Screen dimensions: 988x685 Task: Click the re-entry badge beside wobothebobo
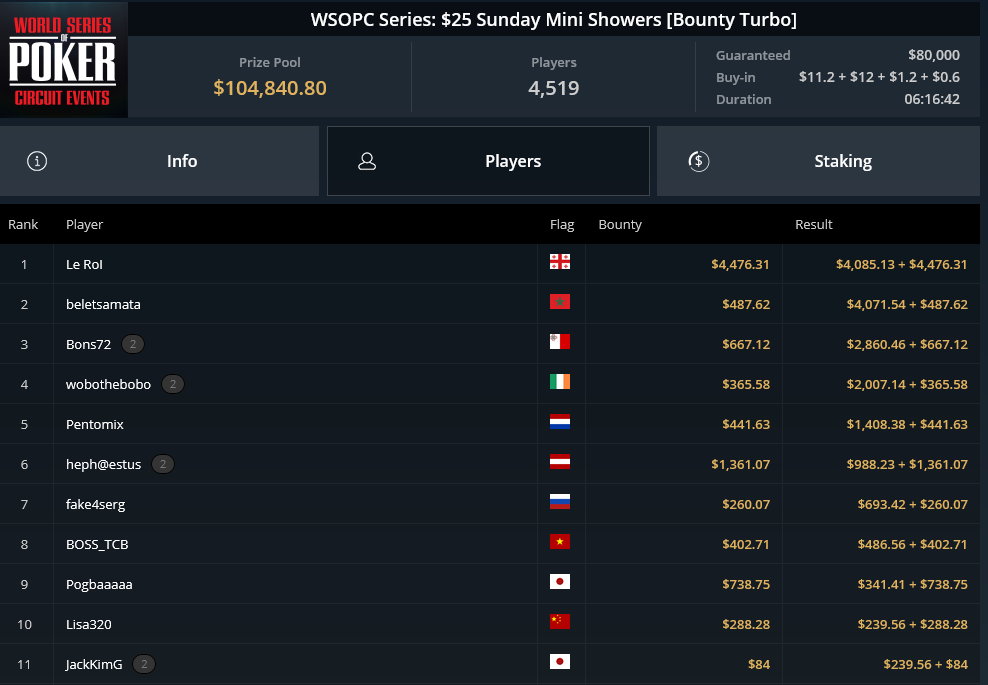pyautogui.click(x=173, y=384)
